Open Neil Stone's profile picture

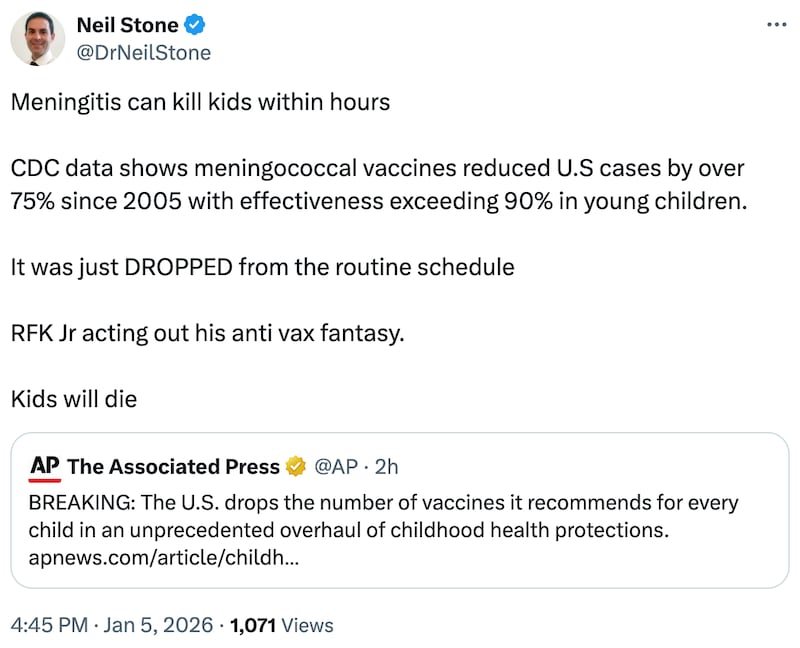(37, 38)
